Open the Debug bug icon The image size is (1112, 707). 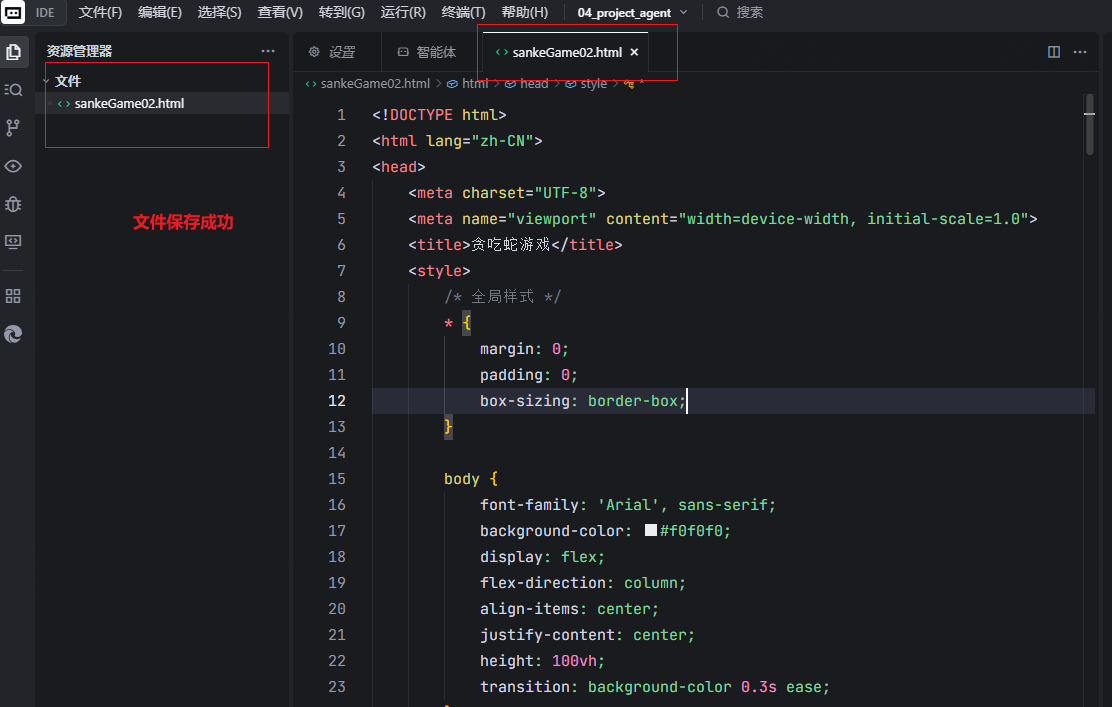tap(13, 204)
